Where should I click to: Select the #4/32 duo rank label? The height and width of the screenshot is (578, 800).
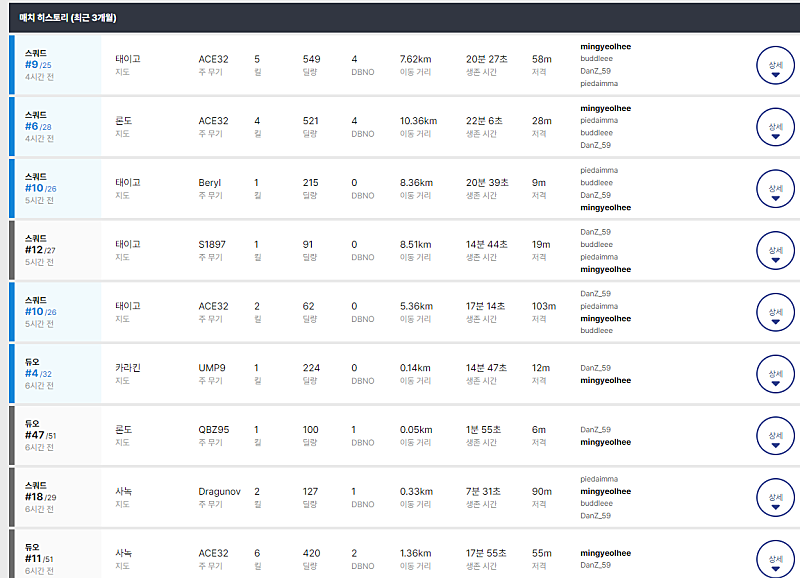click(x=38, y=374)
